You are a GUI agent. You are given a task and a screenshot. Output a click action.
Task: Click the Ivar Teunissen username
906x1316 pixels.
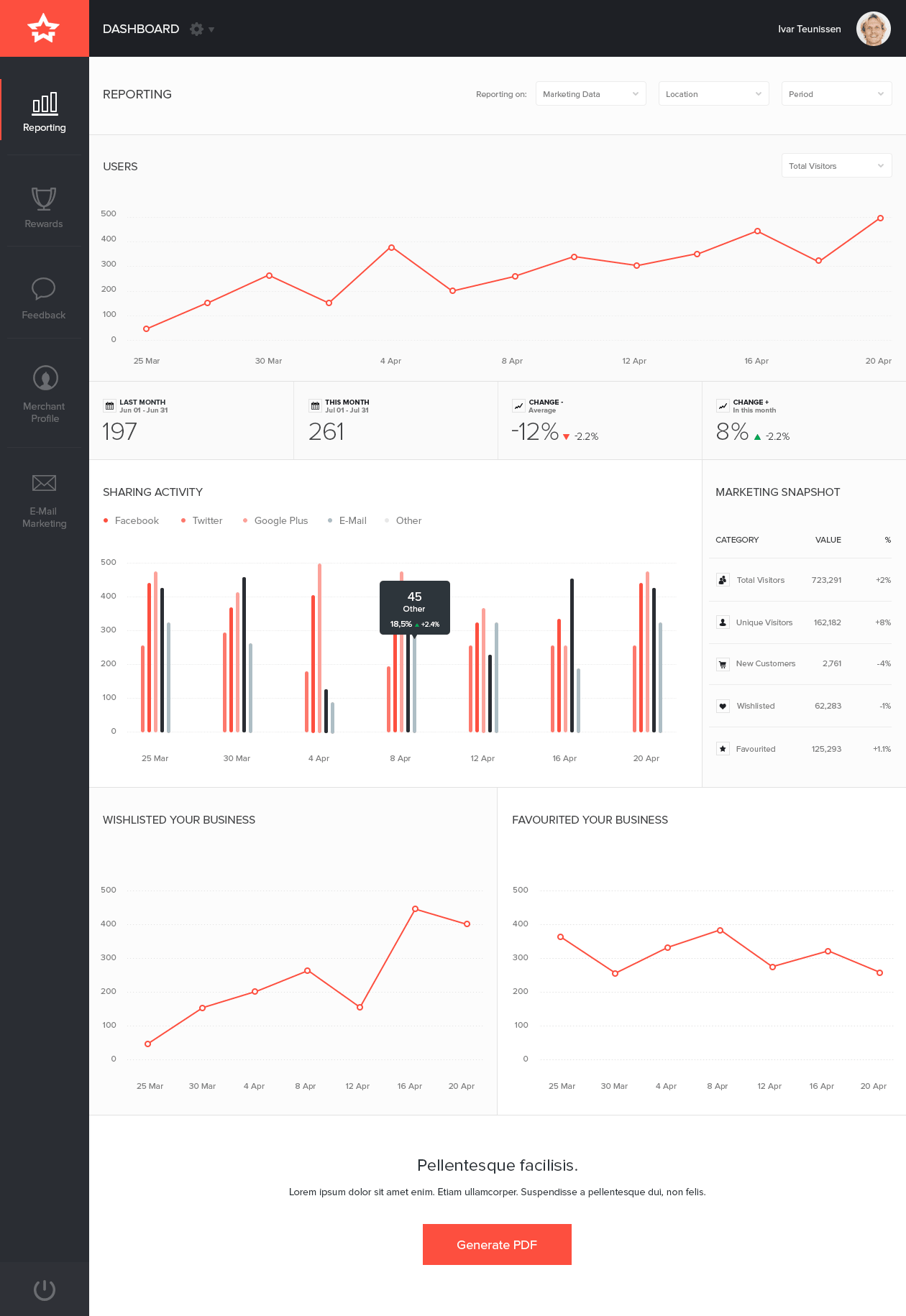[x=809, y=29]
